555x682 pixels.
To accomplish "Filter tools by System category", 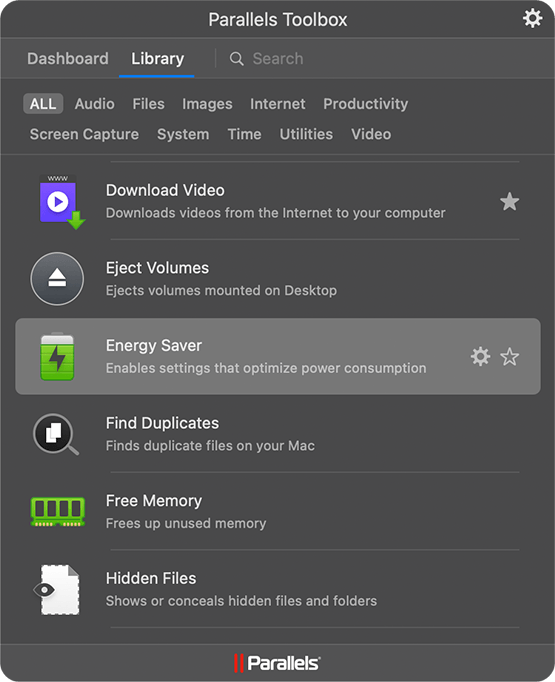I will tap(183, 134).
